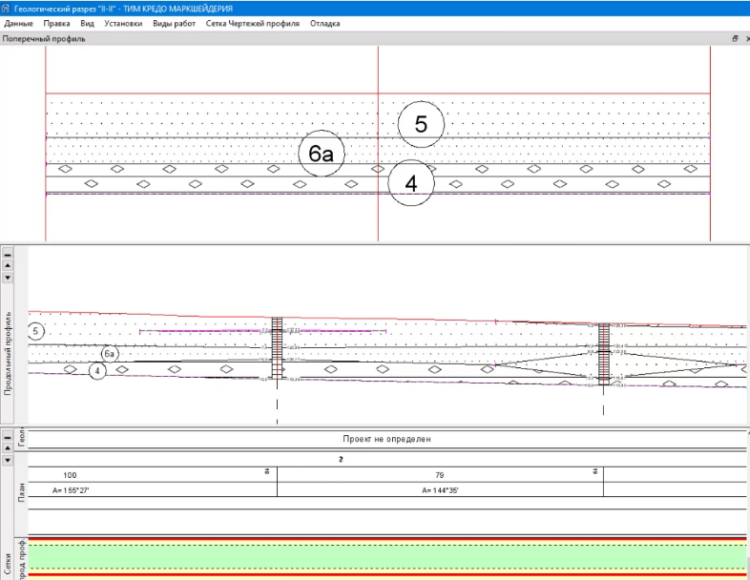Select layer marker 5 in cross-section view
Image resolution: width=750 pixels, height=580 pixels.
pos(421,125)
